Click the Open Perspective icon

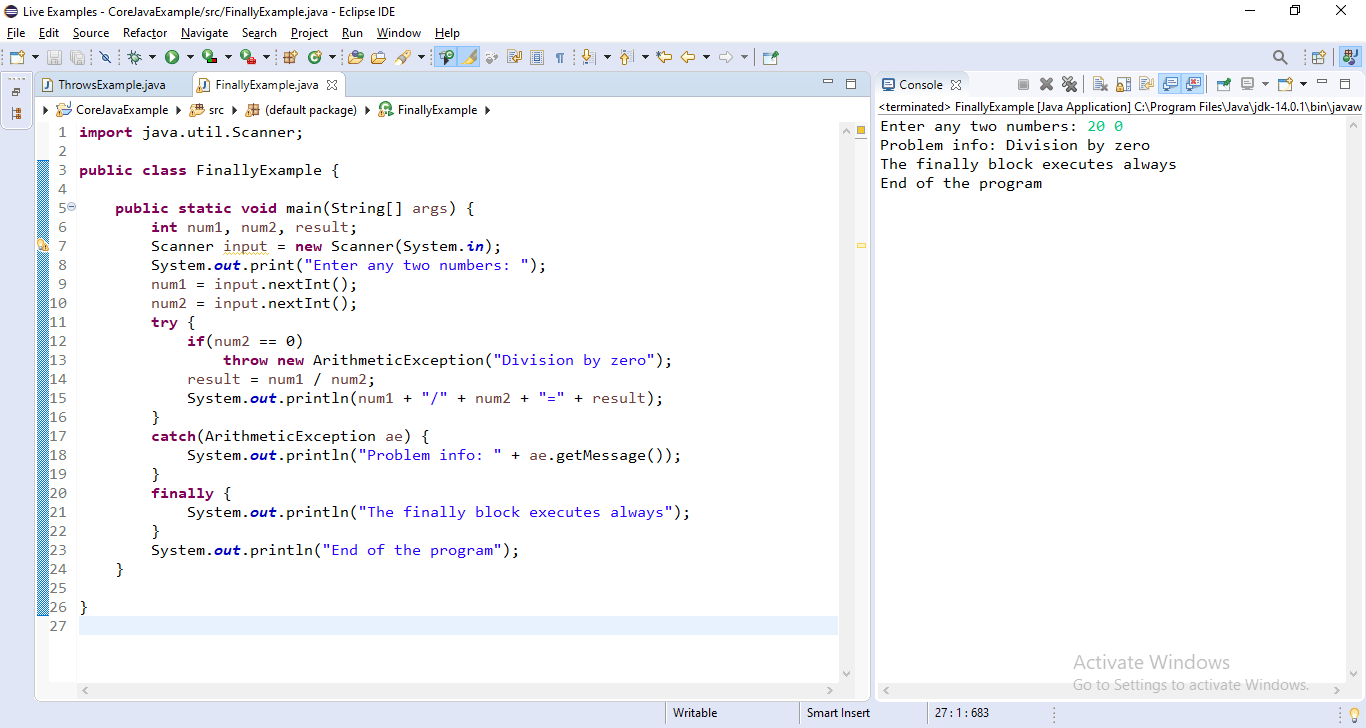click(1318, 57)
